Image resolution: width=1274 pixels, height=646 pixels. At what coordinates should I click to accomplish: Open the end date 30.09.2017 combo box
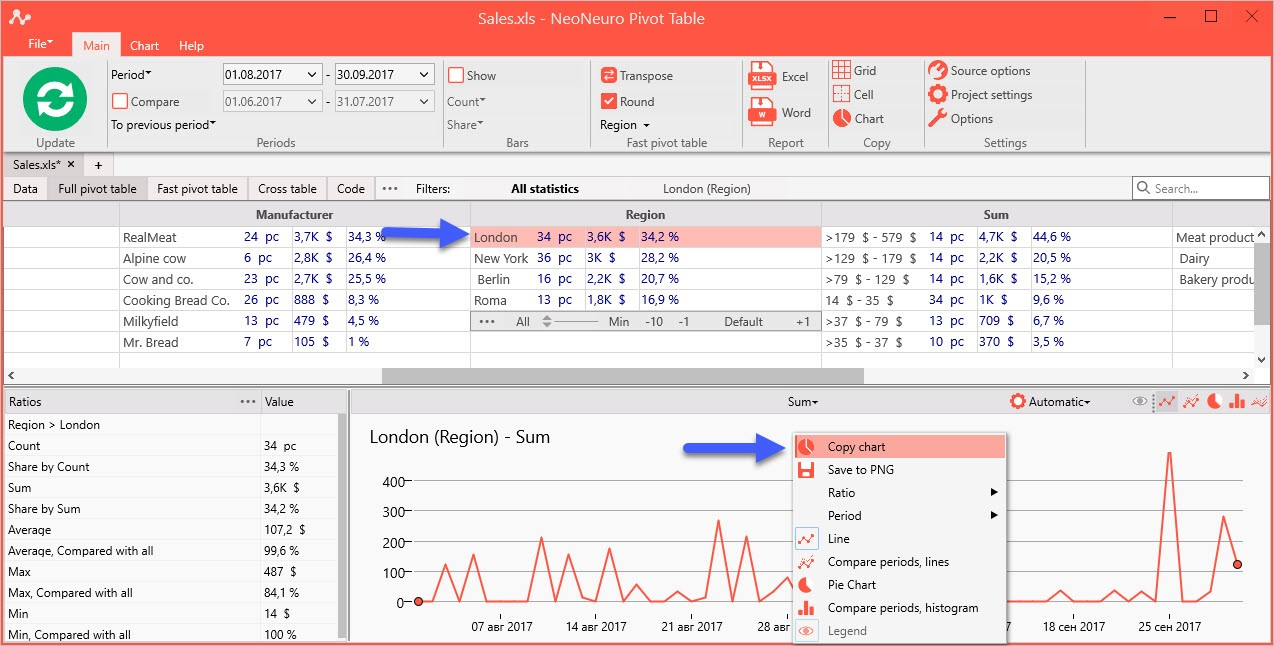coord(384,74)
